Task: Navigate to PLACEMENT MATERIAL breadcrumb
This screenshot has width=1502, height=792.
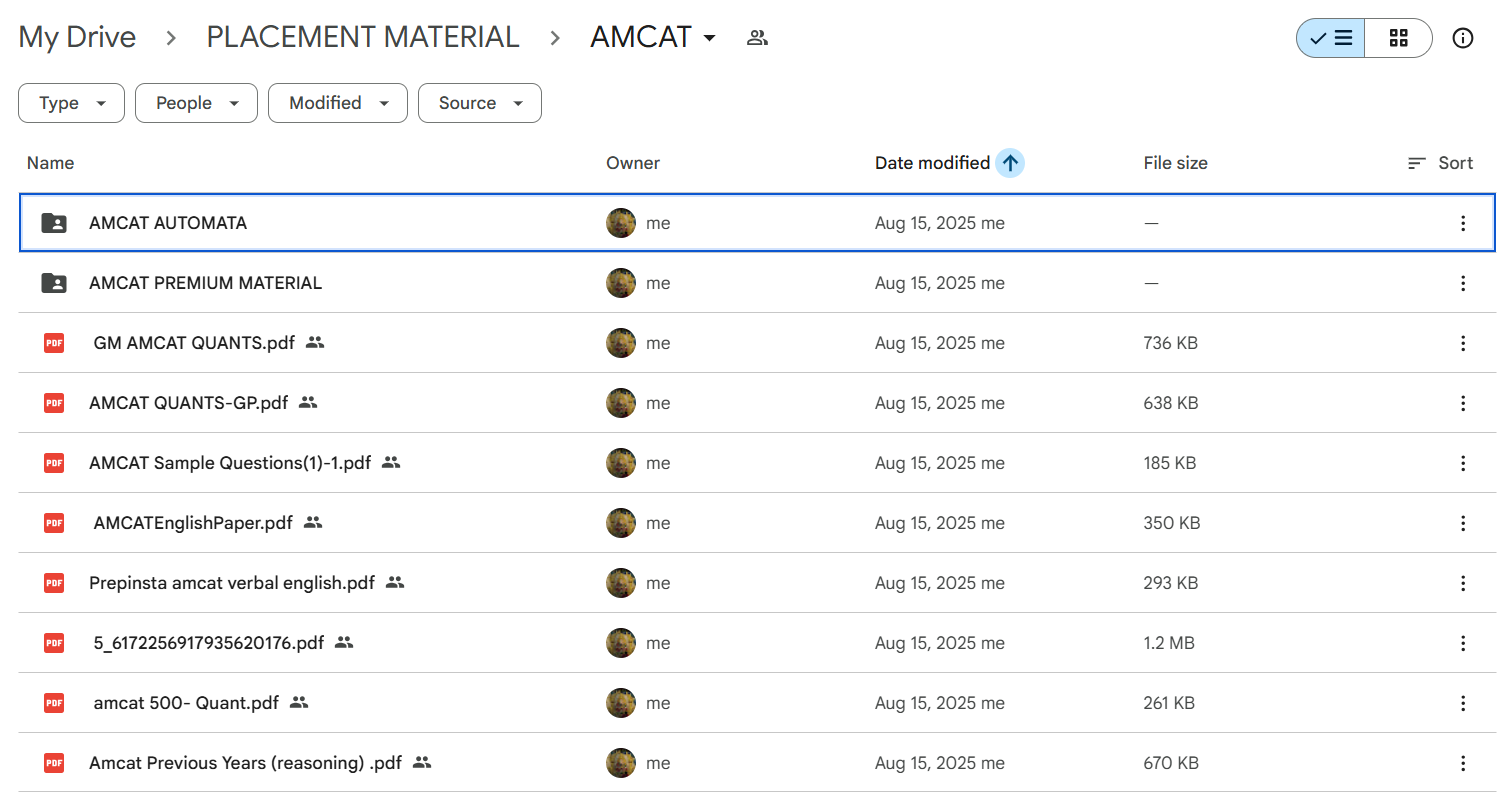Action: coord(362,38)
